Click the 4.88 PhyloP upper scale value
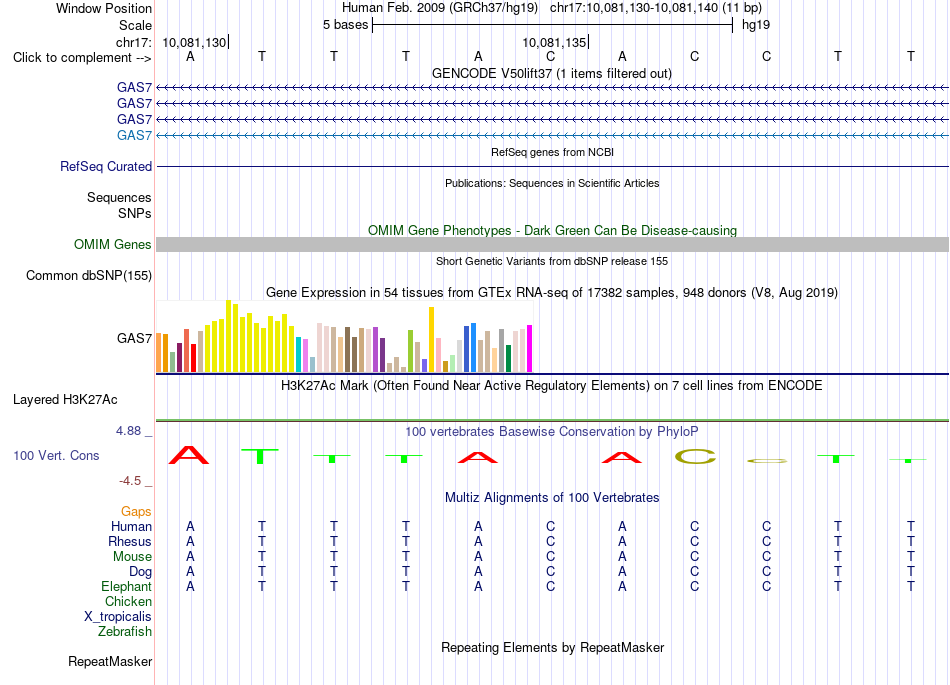This screenshot has width=950, height=685. tap(128, 431)
